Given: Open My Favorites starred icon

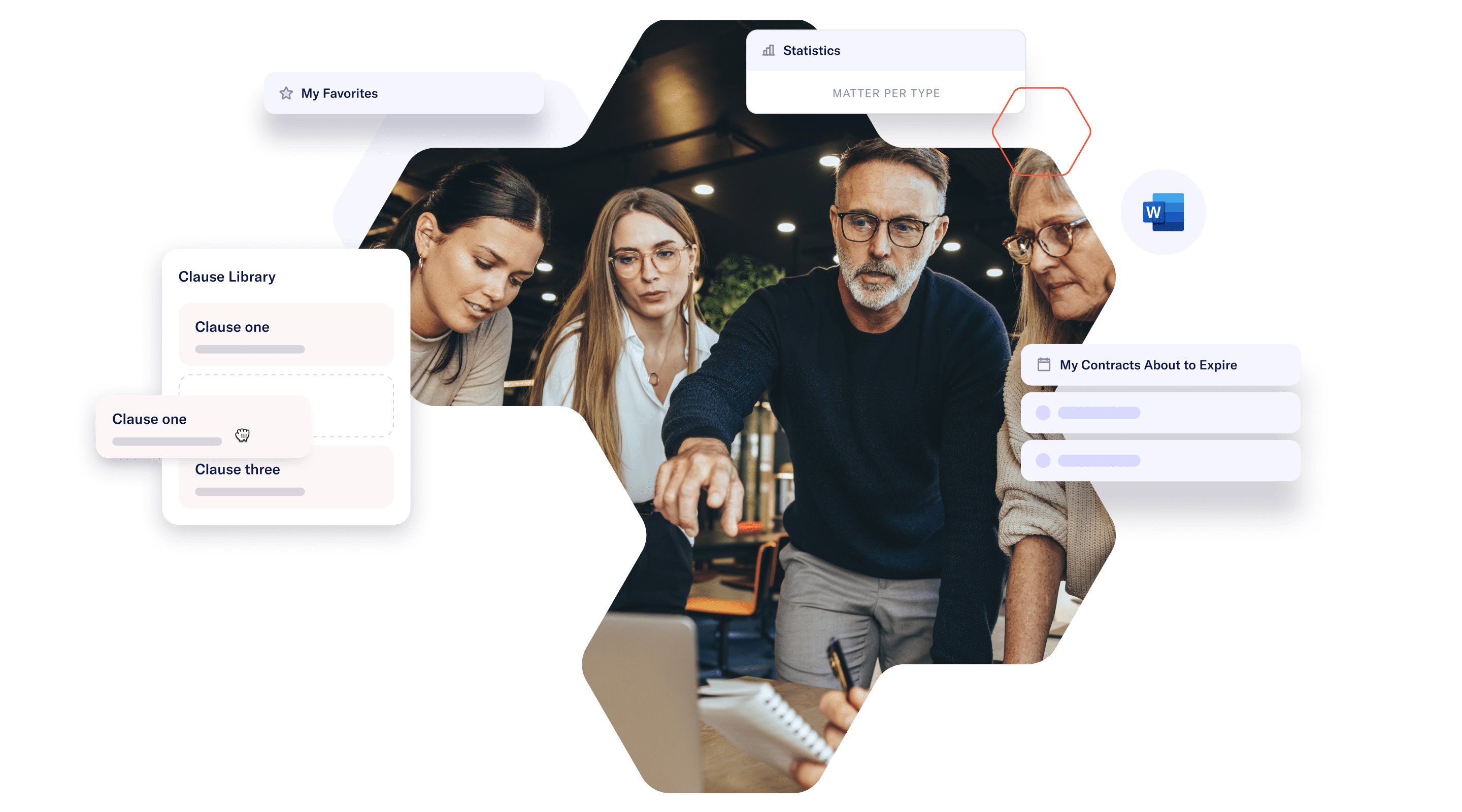Looking at the screenshot, I should [286, 93].
